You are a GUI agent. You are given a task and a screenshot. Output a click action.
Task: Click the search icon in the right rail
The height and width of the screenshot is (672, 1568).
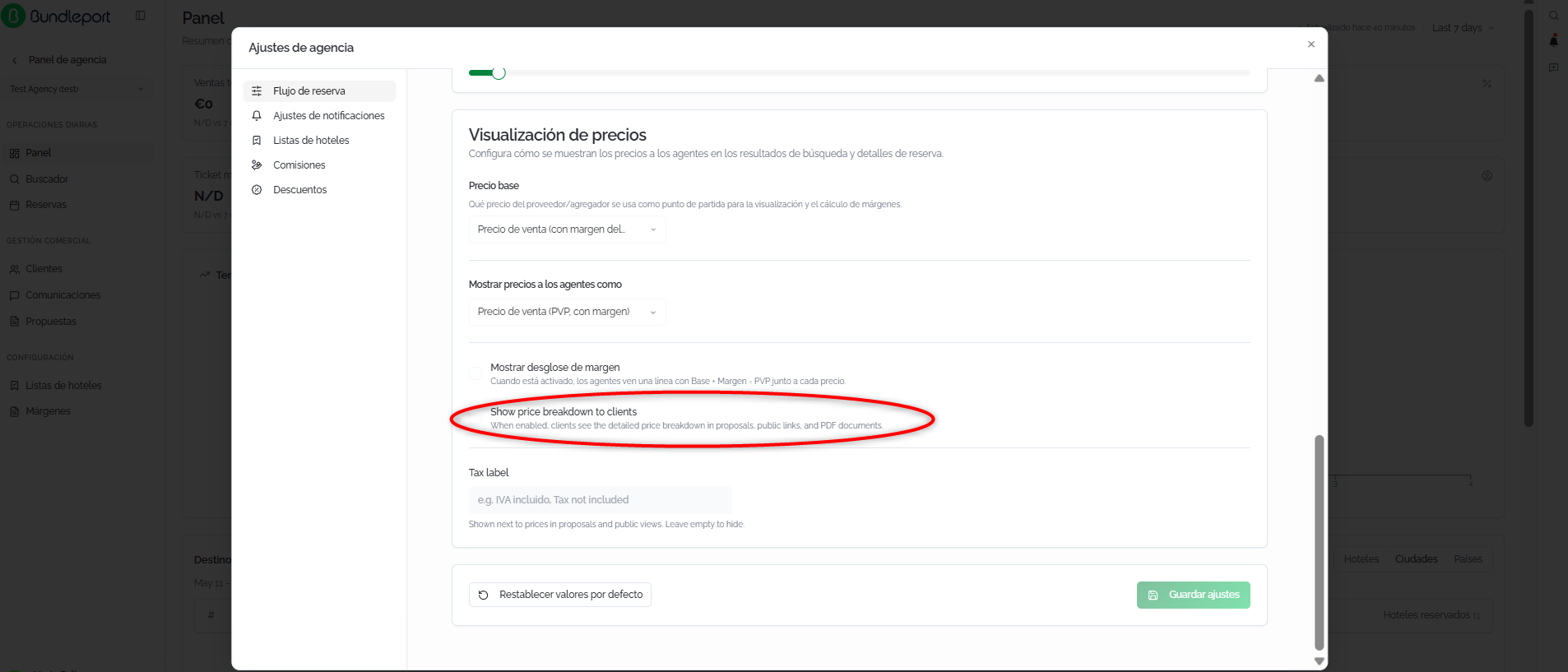coord(1553,16)
